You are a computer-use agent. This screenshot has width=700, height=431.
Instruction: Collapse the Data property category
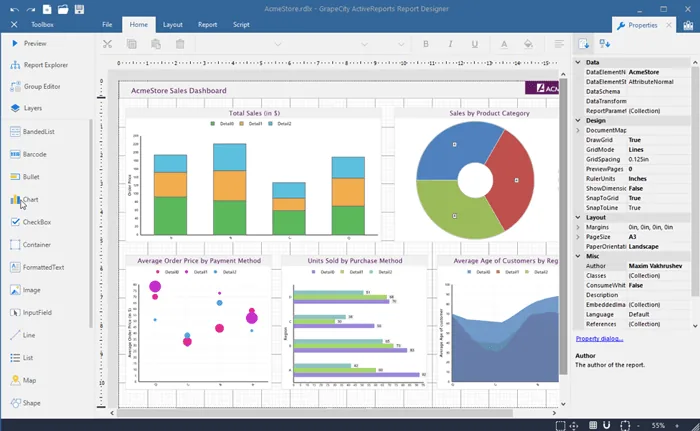[578, 62]
